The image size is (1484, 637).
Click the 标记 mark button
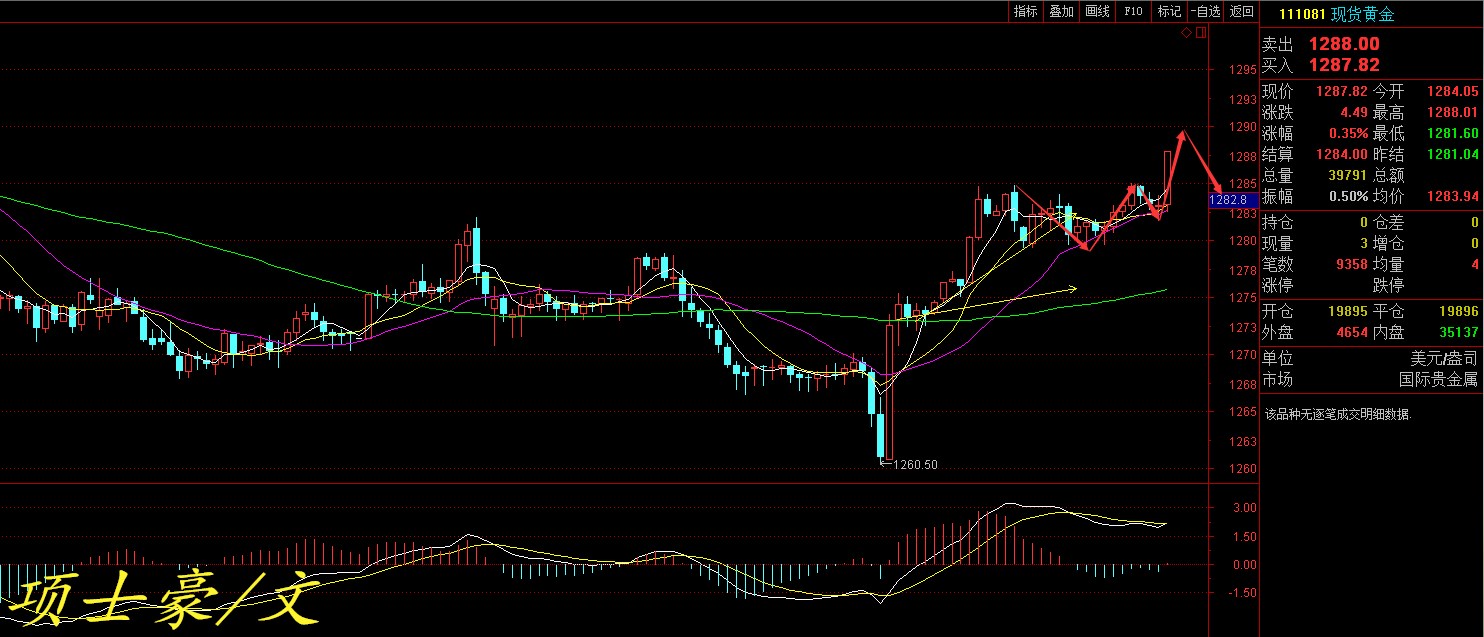[1169, 12]
